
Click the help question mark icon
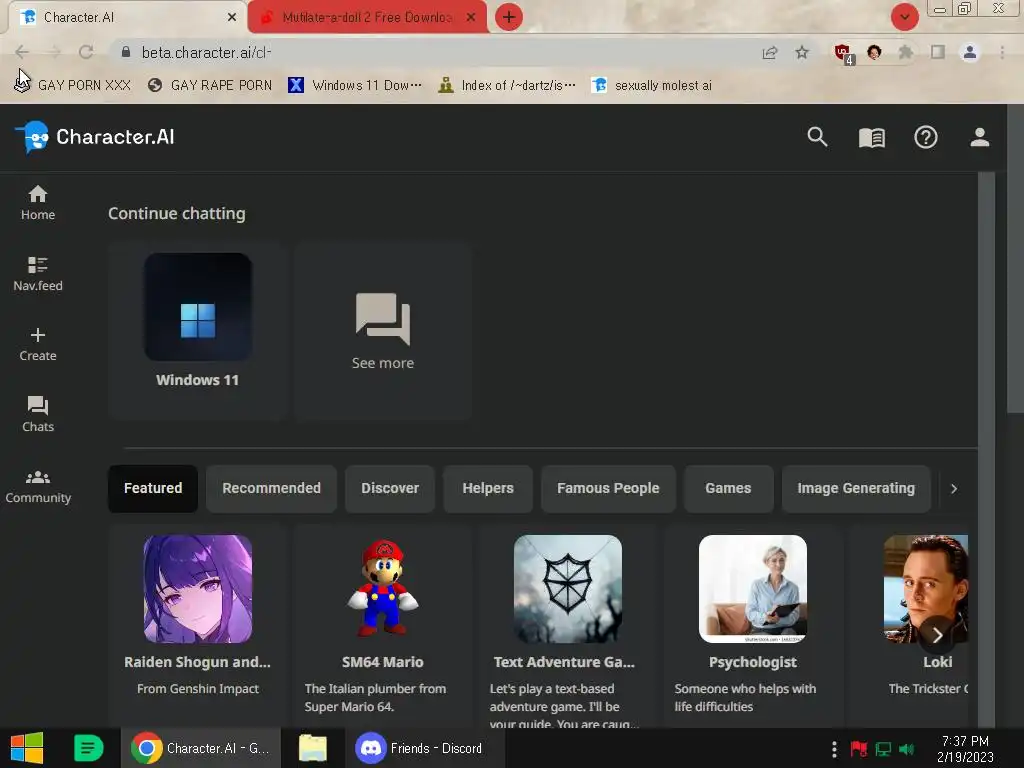pos(925,137)
